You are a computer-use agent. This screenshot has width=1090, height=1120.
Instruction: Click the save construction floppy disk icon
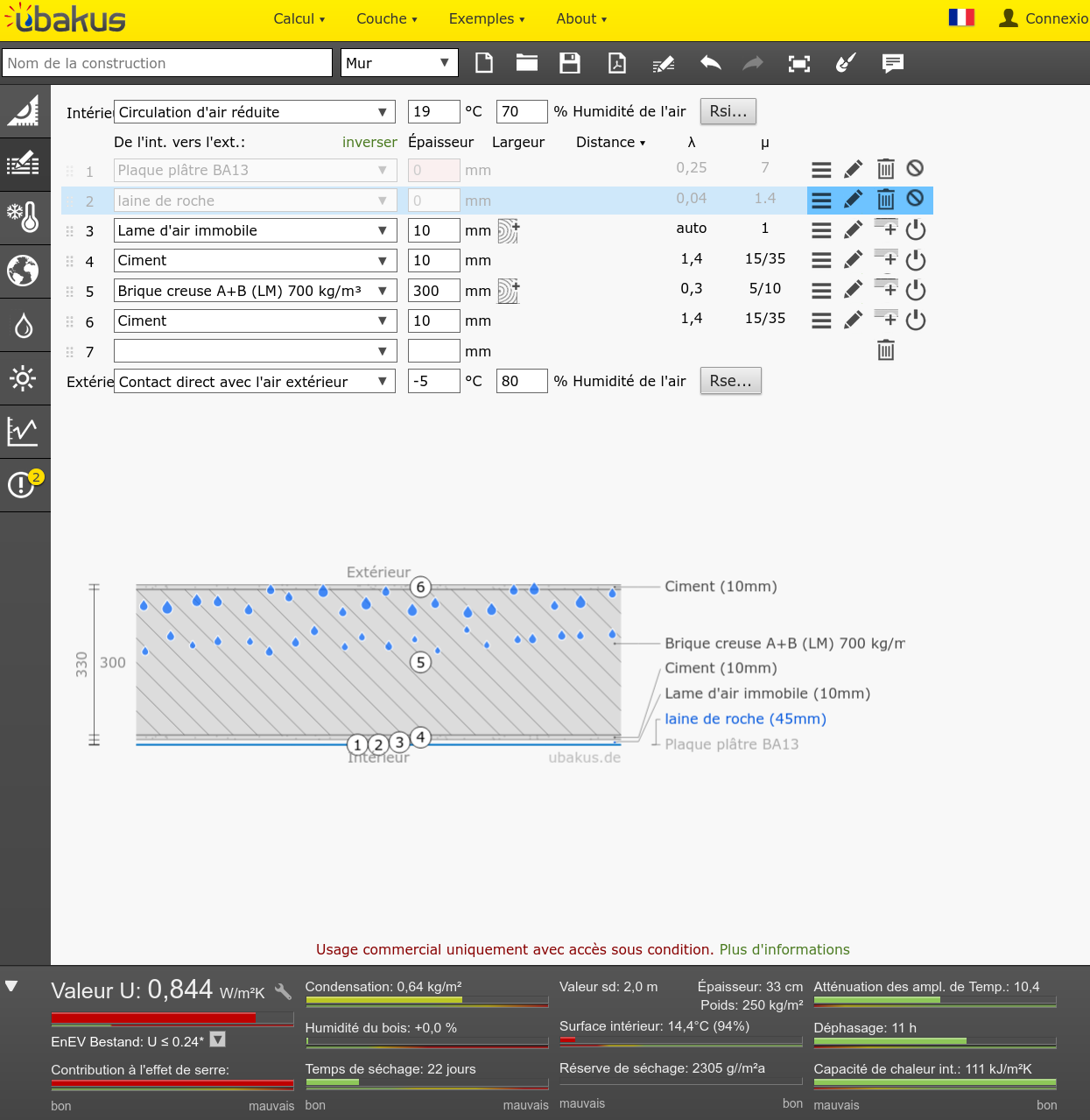[x=570, y=63]
